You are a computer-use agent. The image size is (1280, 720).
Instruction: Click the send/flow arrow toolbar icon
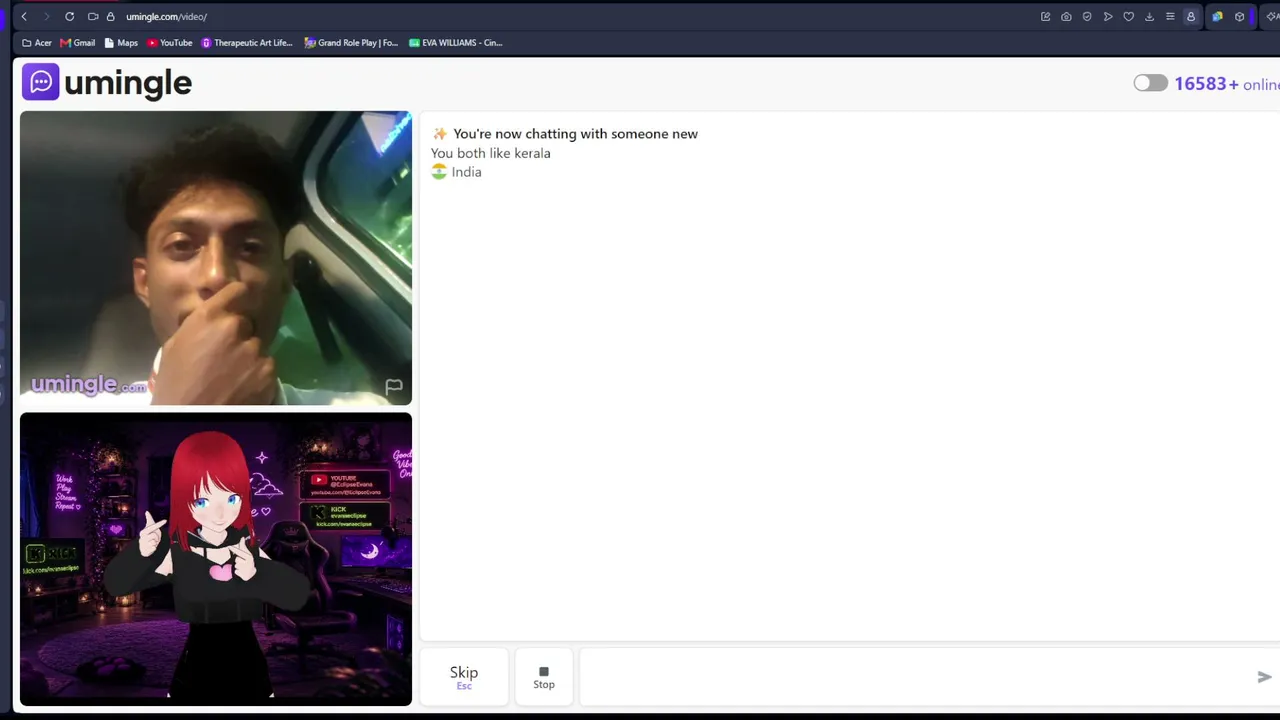[x=1108, y=16]
